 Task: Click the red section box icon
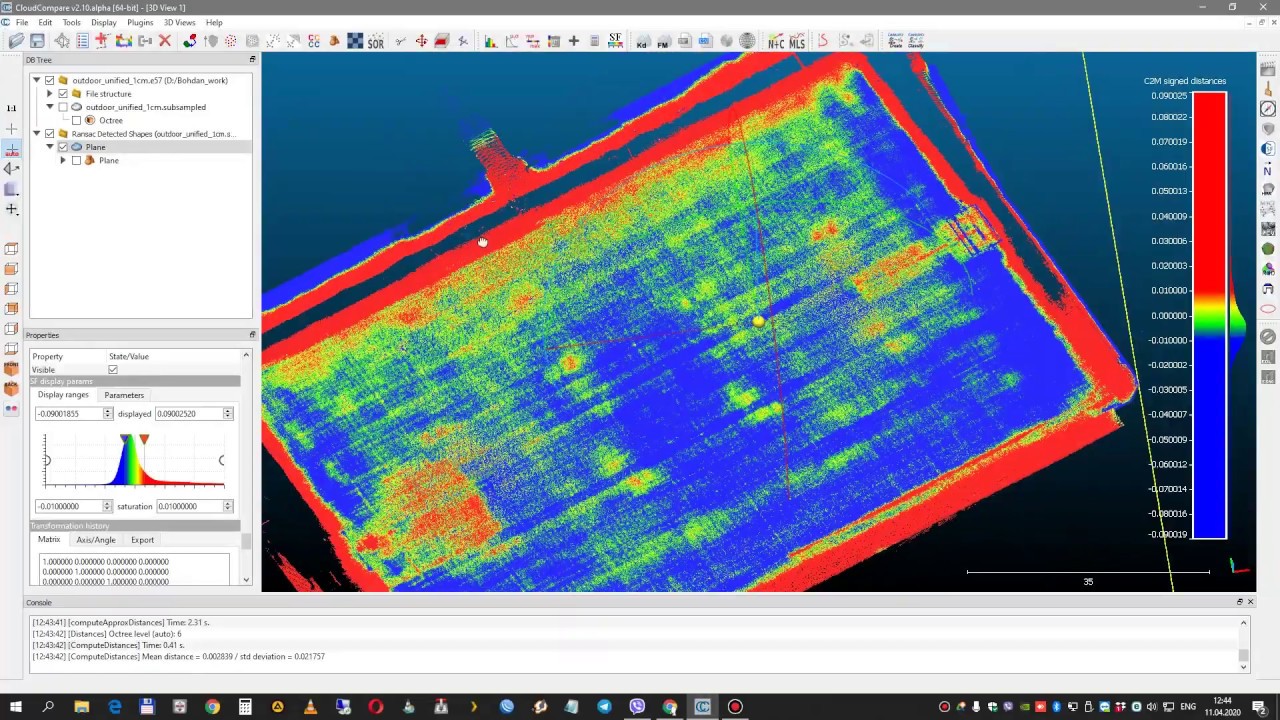point(441,41)
